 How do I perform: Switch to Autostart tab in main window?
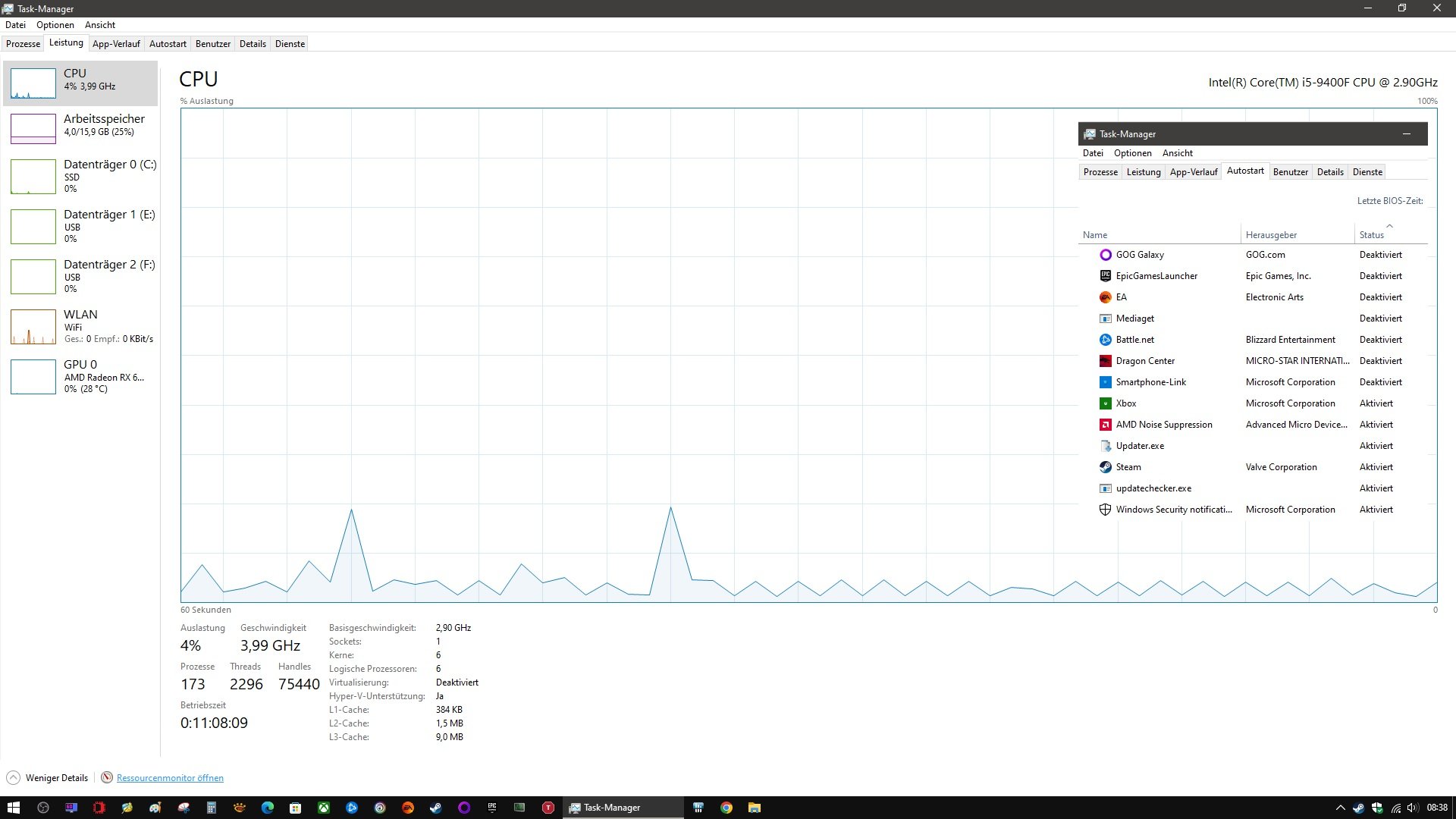pos(168,44)
